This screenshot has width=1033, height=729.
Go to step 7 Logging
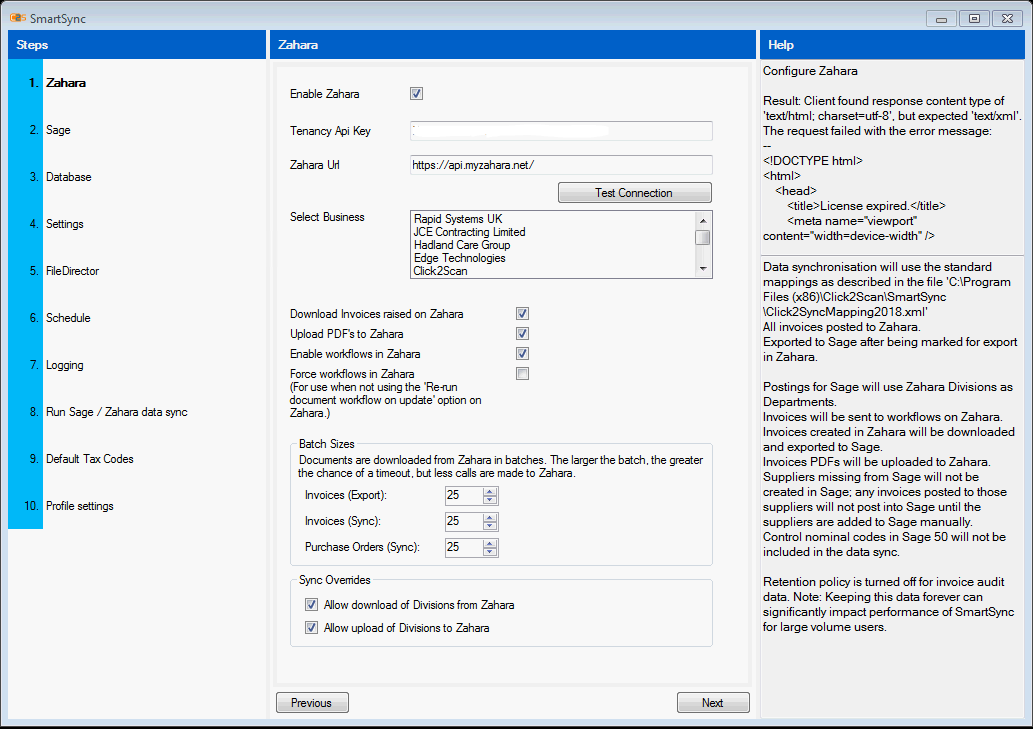click(65, 365)
